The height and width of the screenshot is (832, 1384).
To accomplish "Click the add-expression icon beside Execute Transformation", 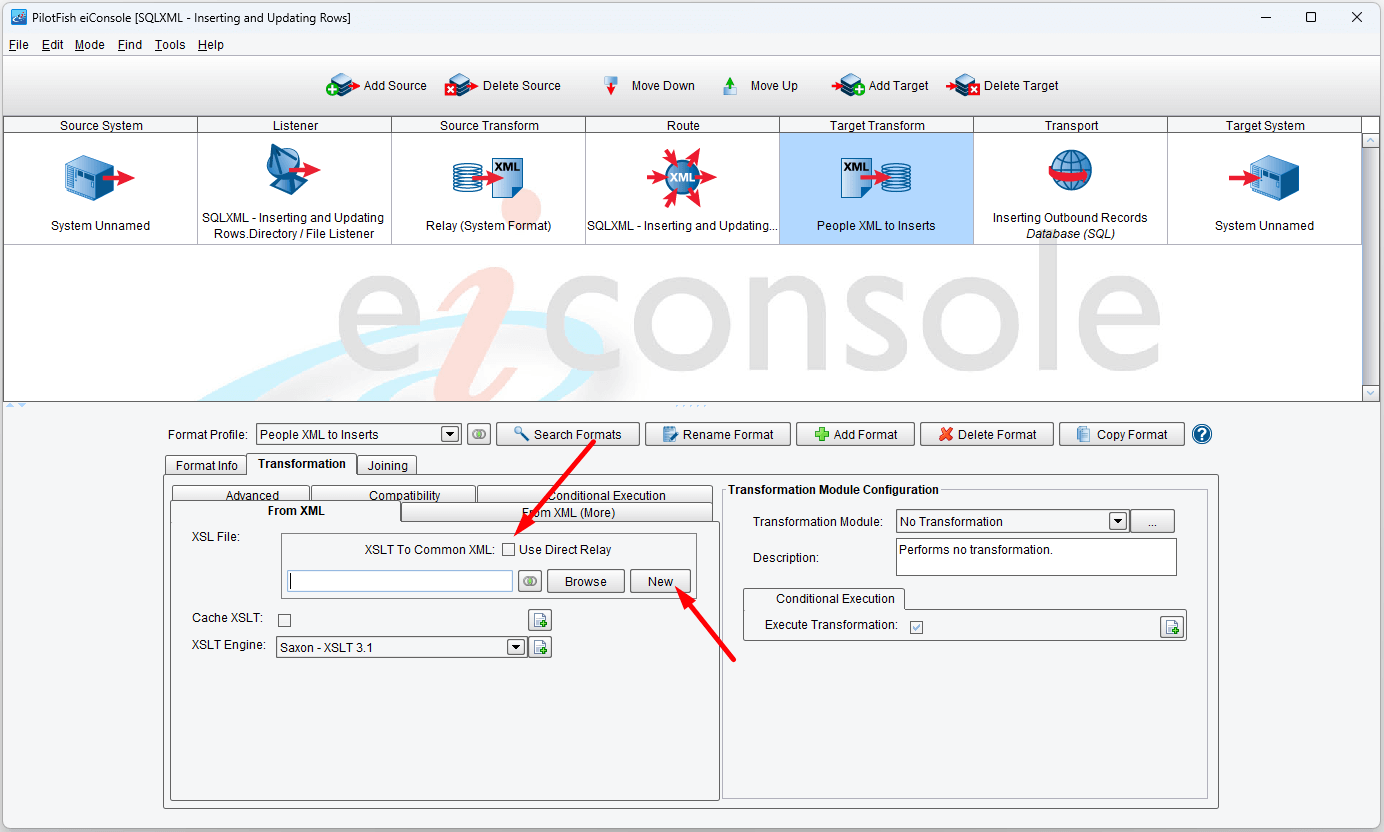I will pyautogui.click(x=1172, y=626).
